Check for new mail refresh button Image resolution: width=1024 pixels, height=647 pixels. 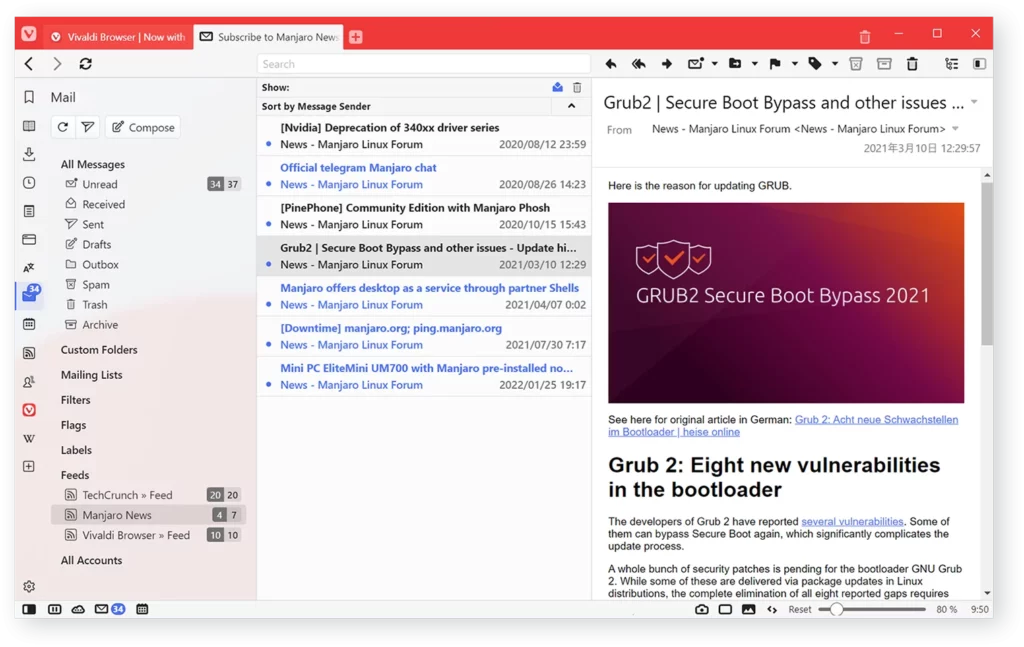(63, 127)
